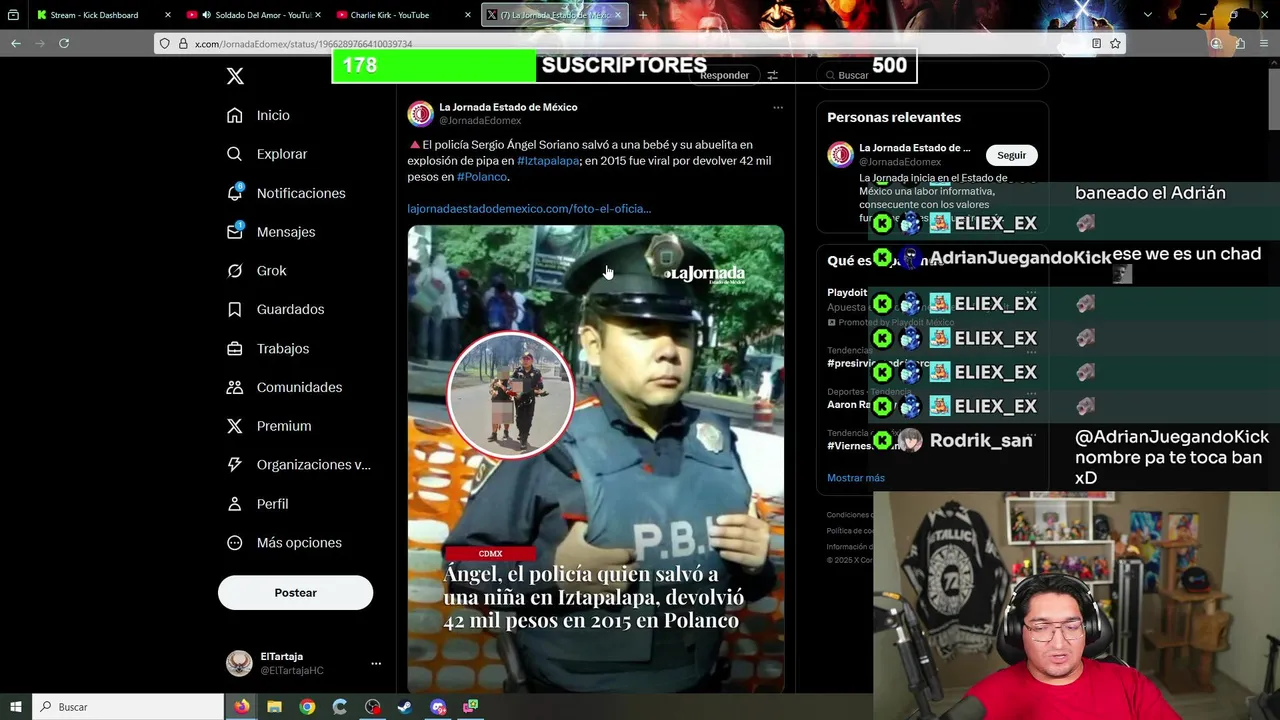Click the address bar URL
Screen dimensions: 1280x720
[x=303, y=44]
